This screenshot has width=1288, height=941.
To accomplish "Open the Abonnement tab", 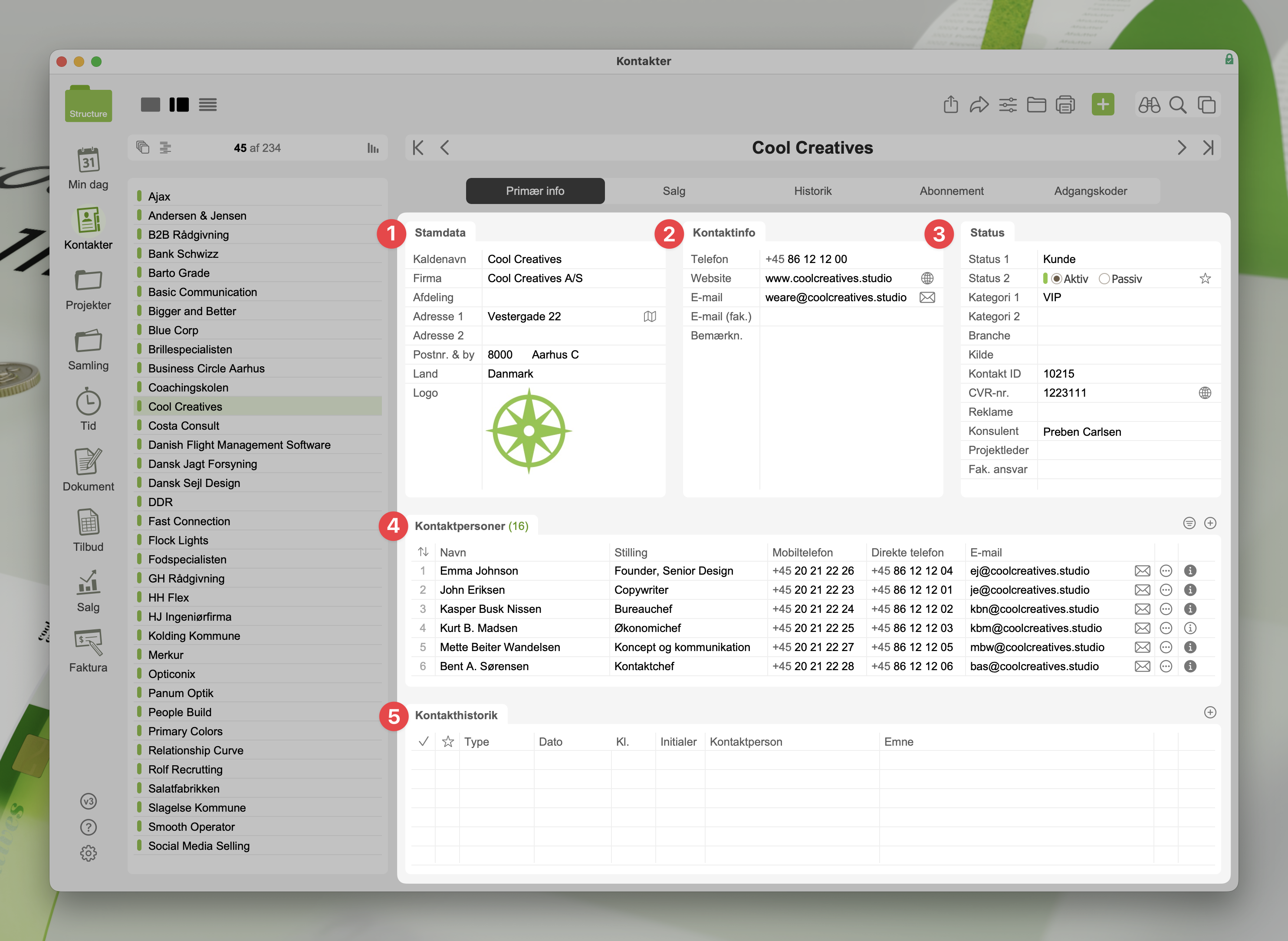I will tap(951, 191).
